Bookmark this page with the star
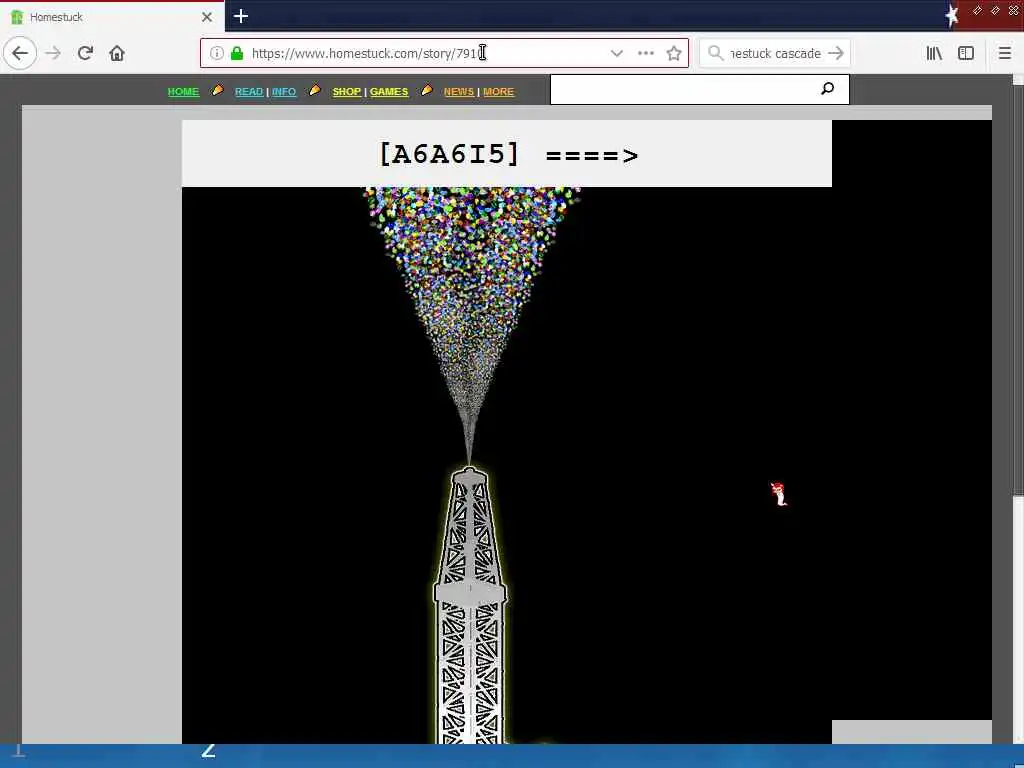The image size is (1024, 768). (x=674, y=53)
